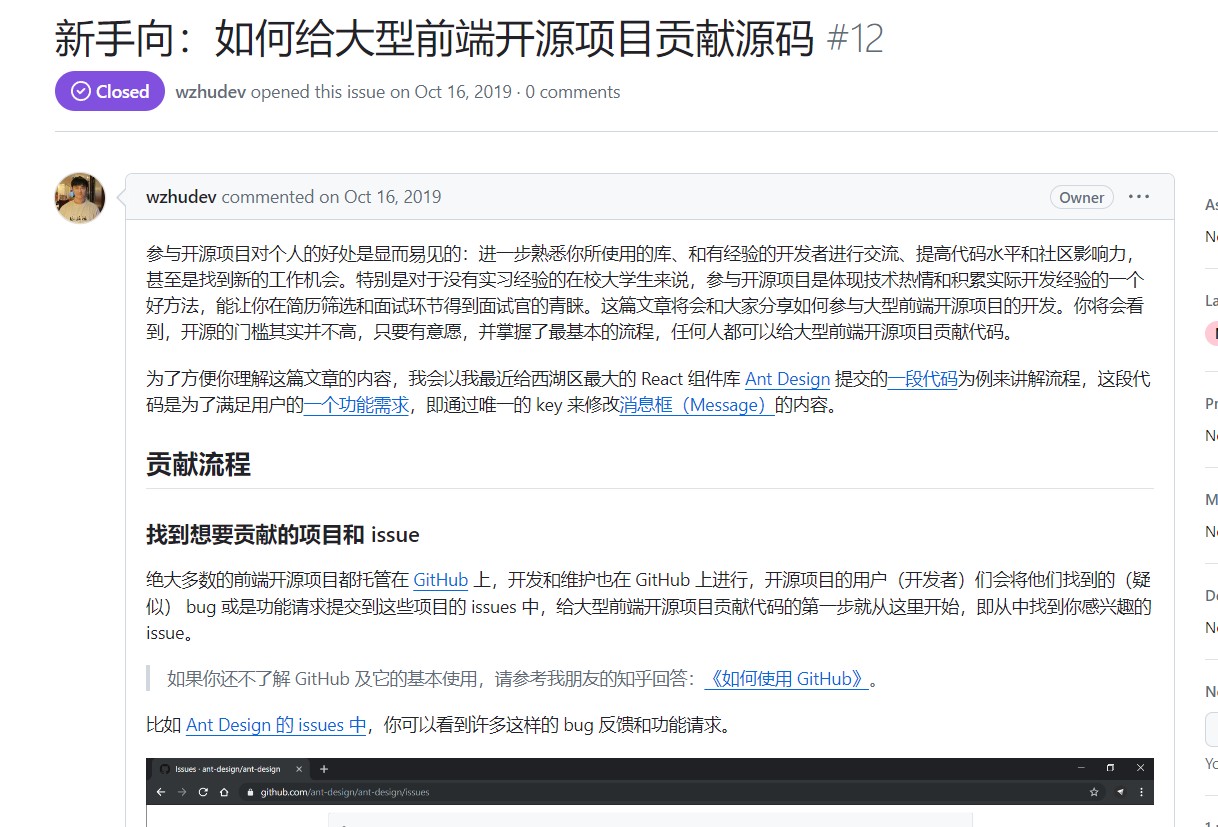Click the tab close X in embedded browser screenshot
Image resolution: width=1218 pixels, height=827 pixels.
pos(299,769)
